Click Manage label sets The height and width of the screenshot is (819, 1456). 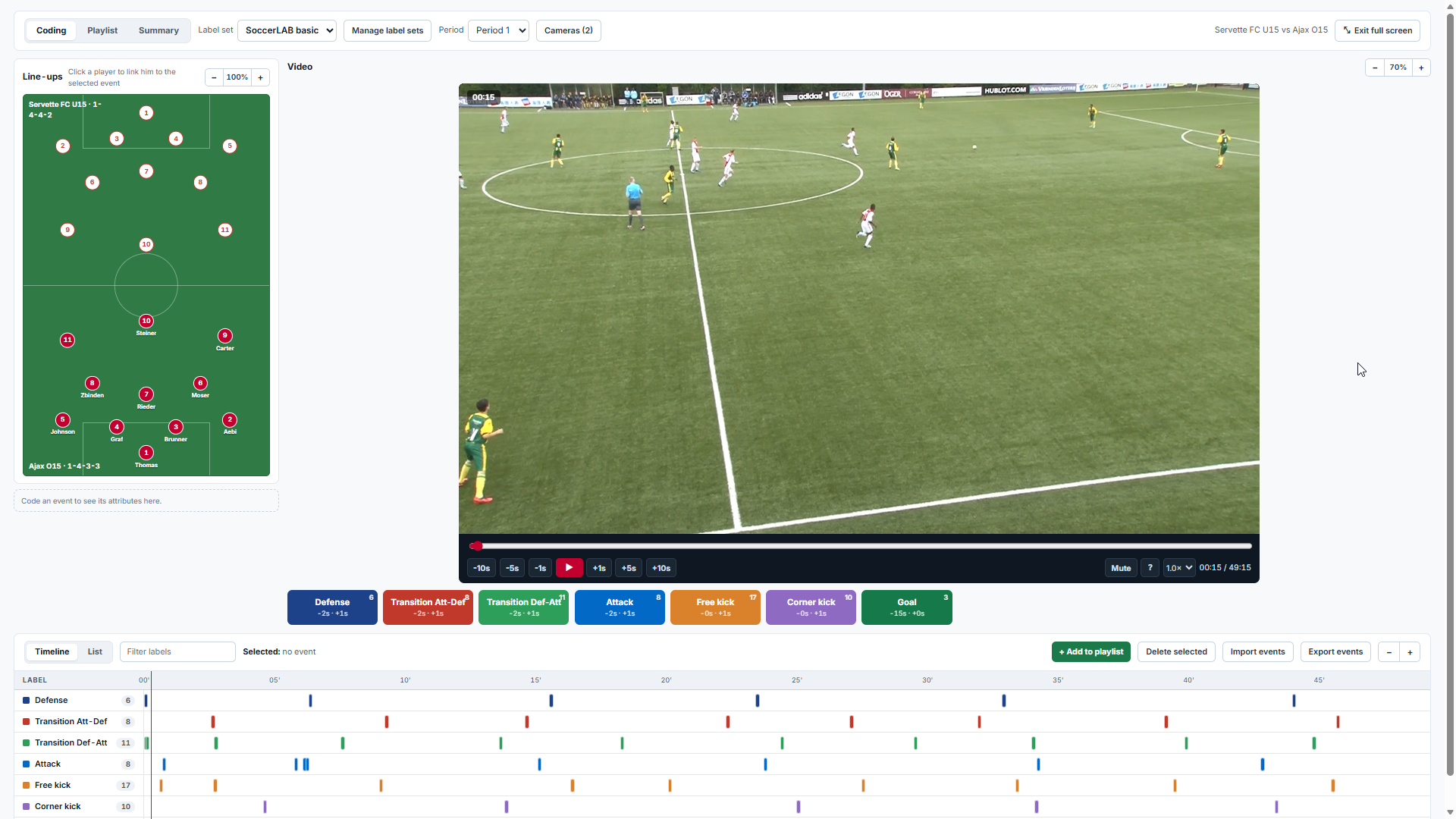[388, 30]
